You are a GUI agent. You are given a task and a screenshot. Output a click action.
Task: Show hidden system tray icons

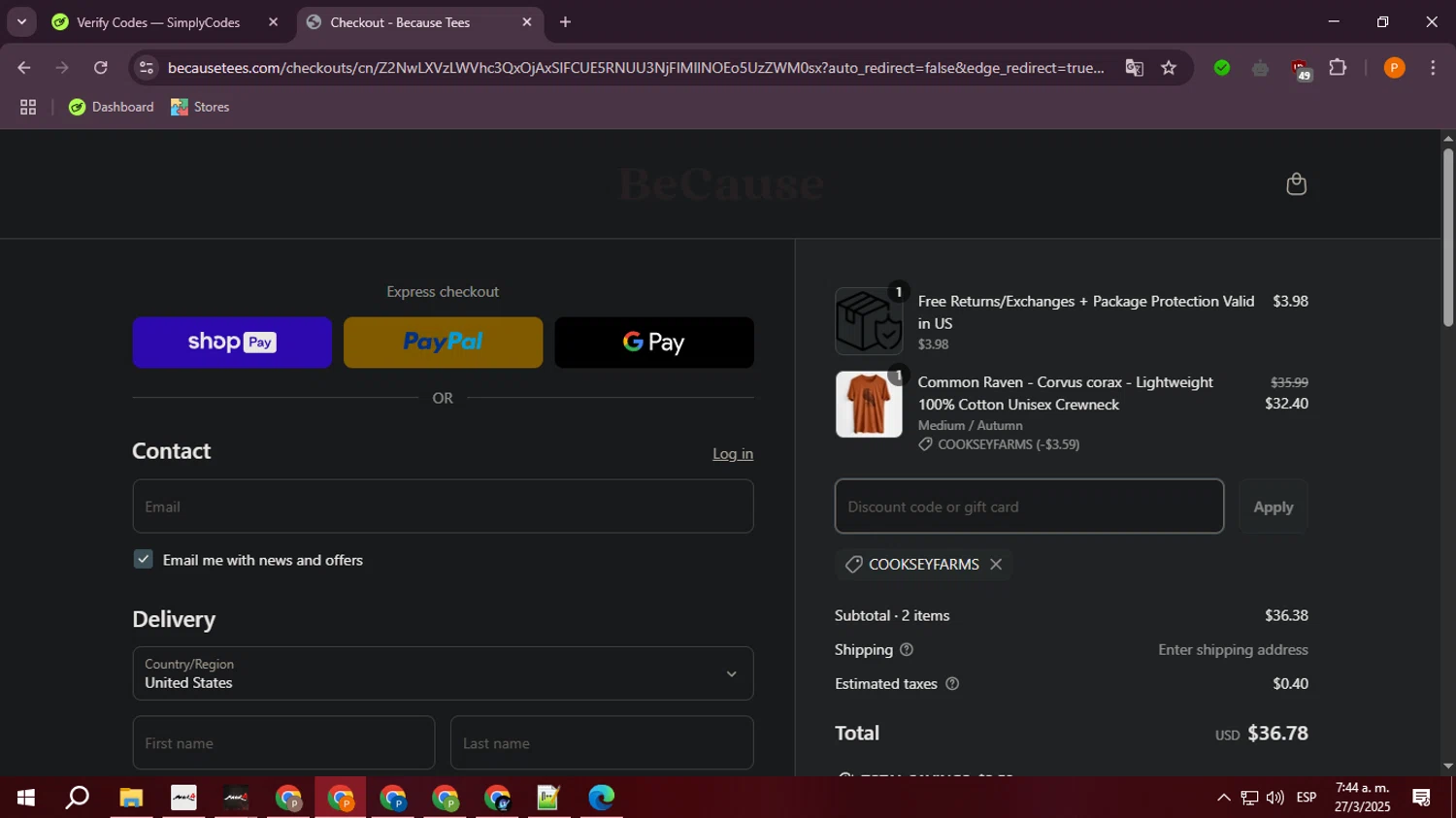1223,798
